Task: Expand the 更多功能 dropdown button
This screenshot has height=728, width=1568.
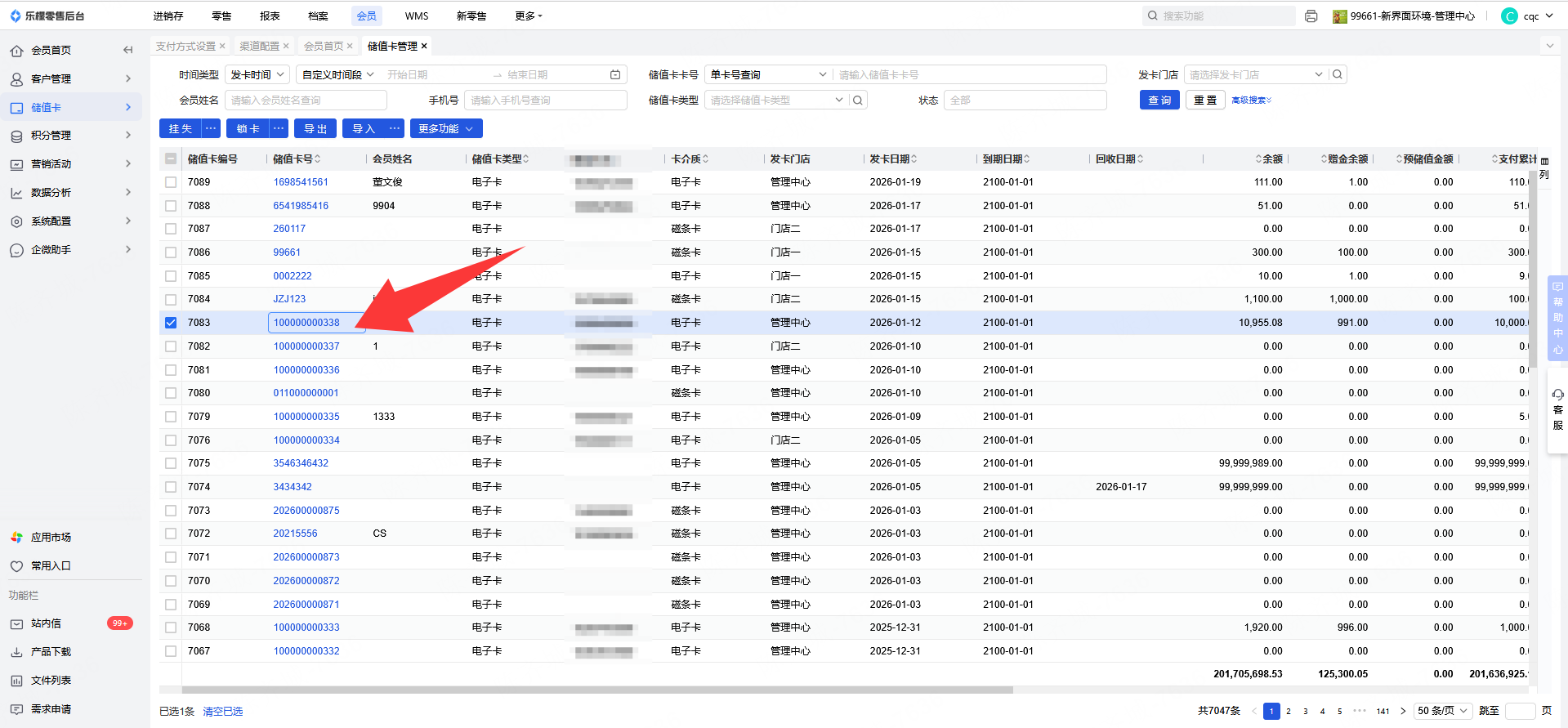Action: click(x=445, y=129)
